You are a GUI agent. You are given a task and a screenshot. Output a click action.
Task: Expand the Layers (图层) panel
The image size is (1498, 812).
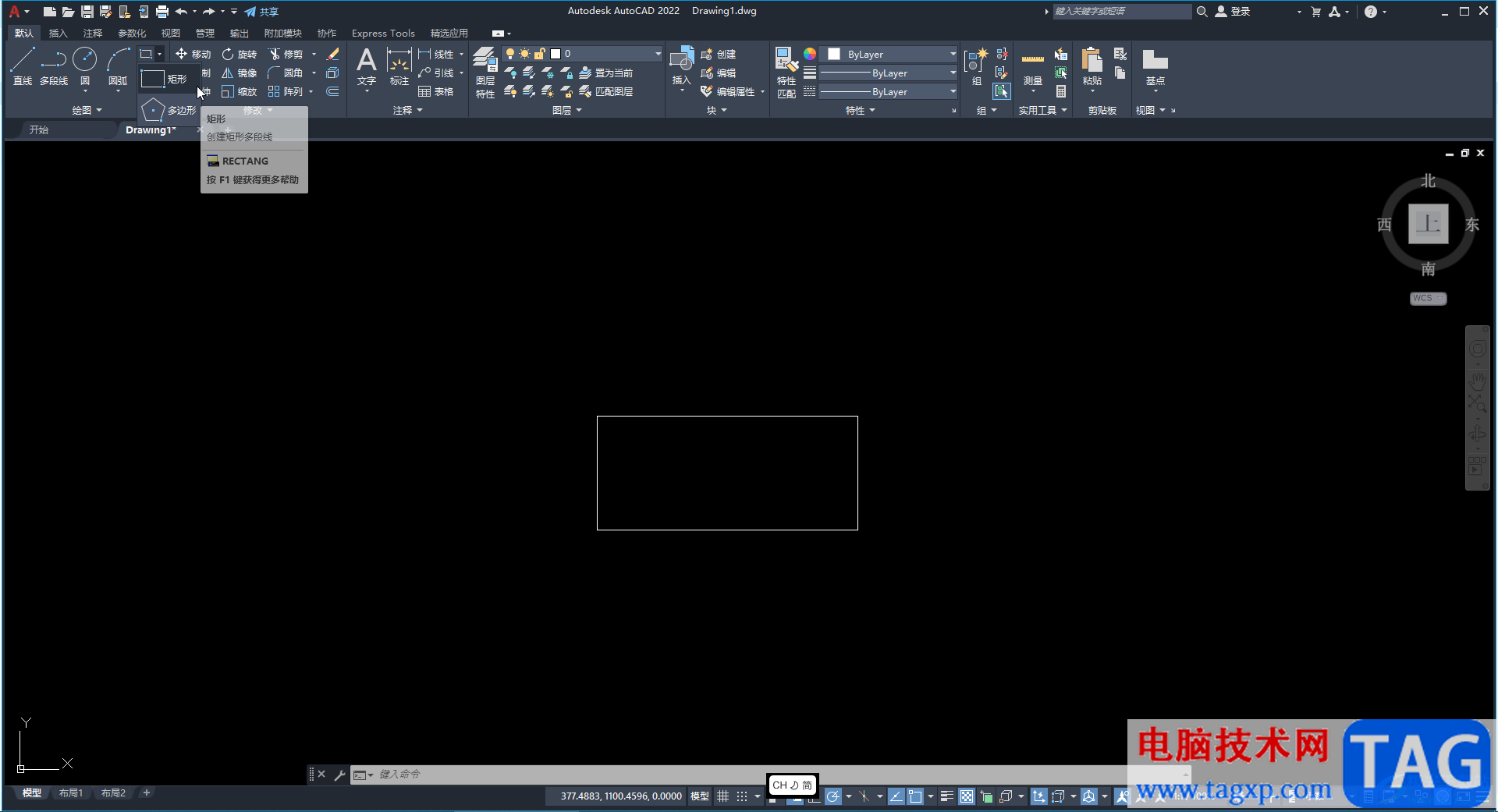[x=566, y=110]
